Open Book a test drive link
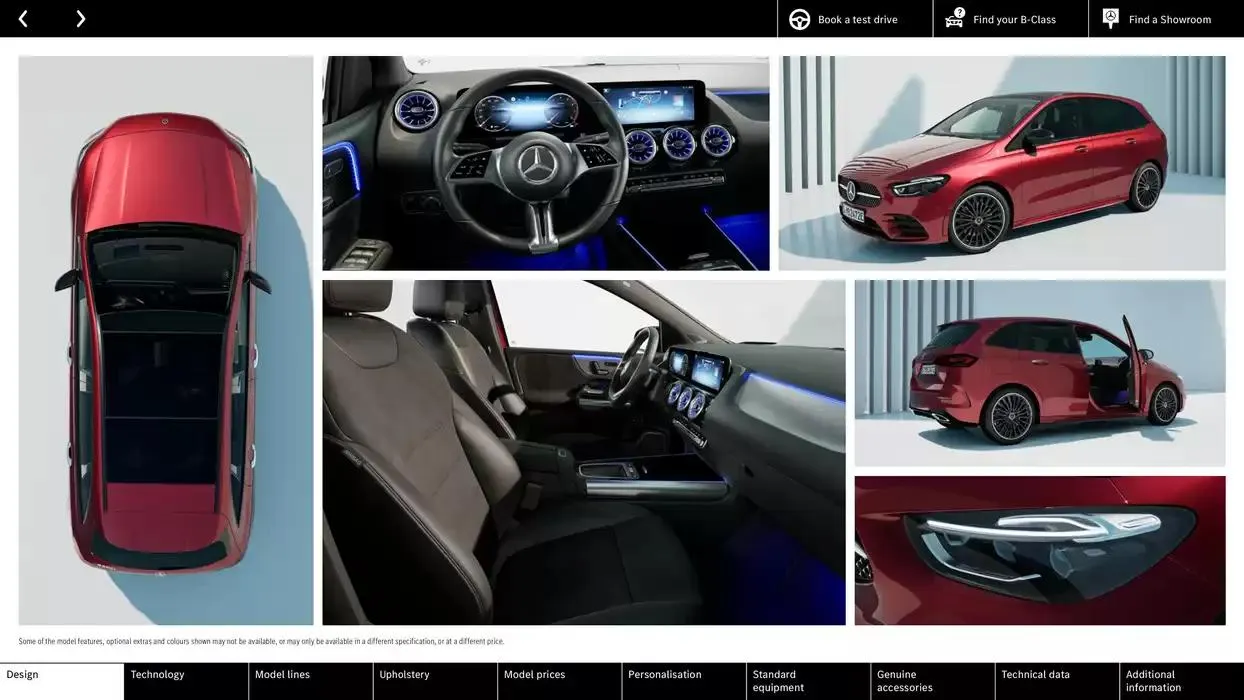1244x700 pixels. point(857,20)
